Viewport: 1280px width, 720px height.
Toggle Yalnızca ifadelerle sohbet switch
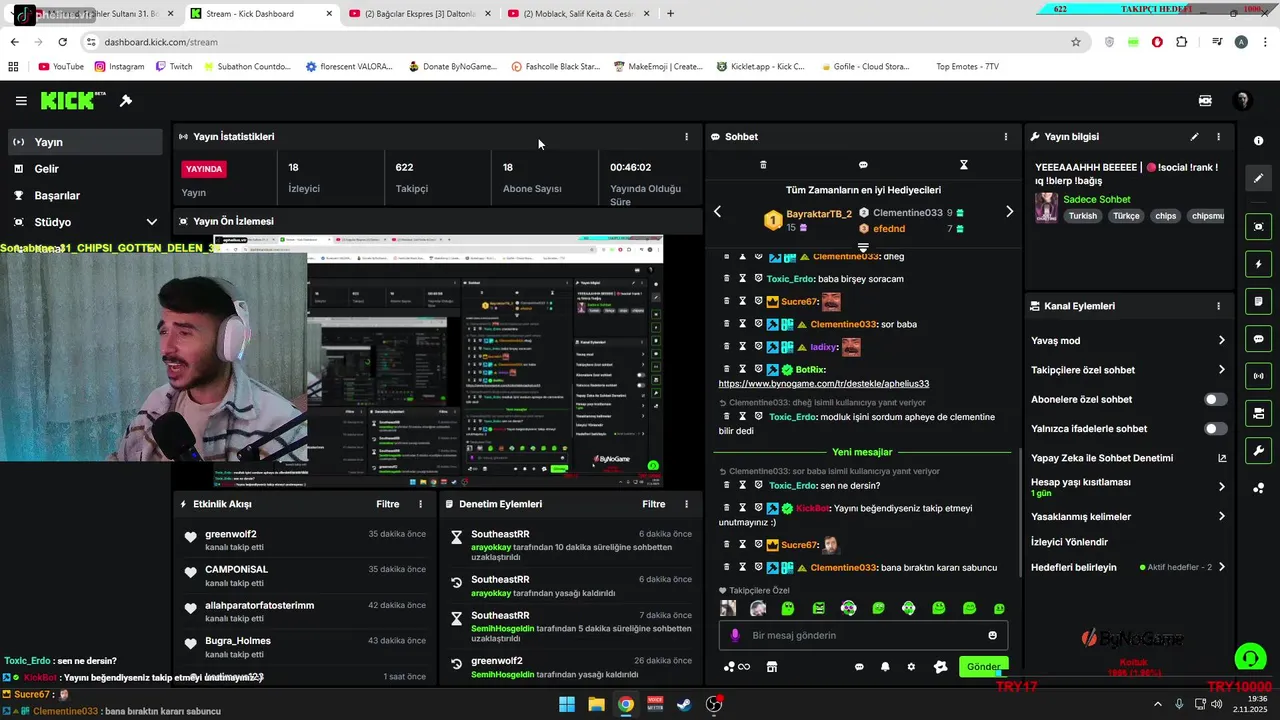pyautogui.click(x=1215, y=429)
